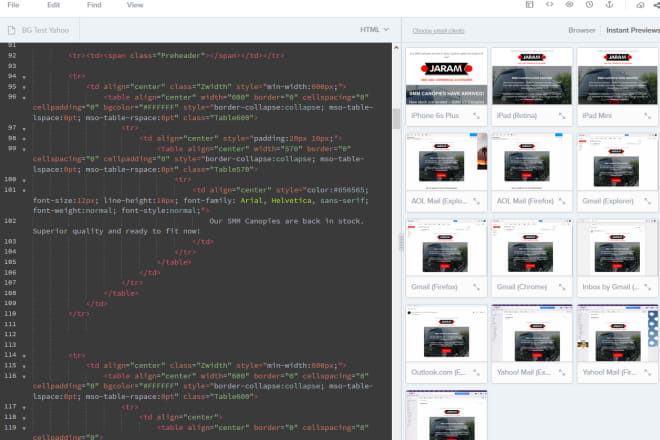This screenshot has height=440, width=660.
Task: Click the cloud upload icon
Action: click(640, 5)
